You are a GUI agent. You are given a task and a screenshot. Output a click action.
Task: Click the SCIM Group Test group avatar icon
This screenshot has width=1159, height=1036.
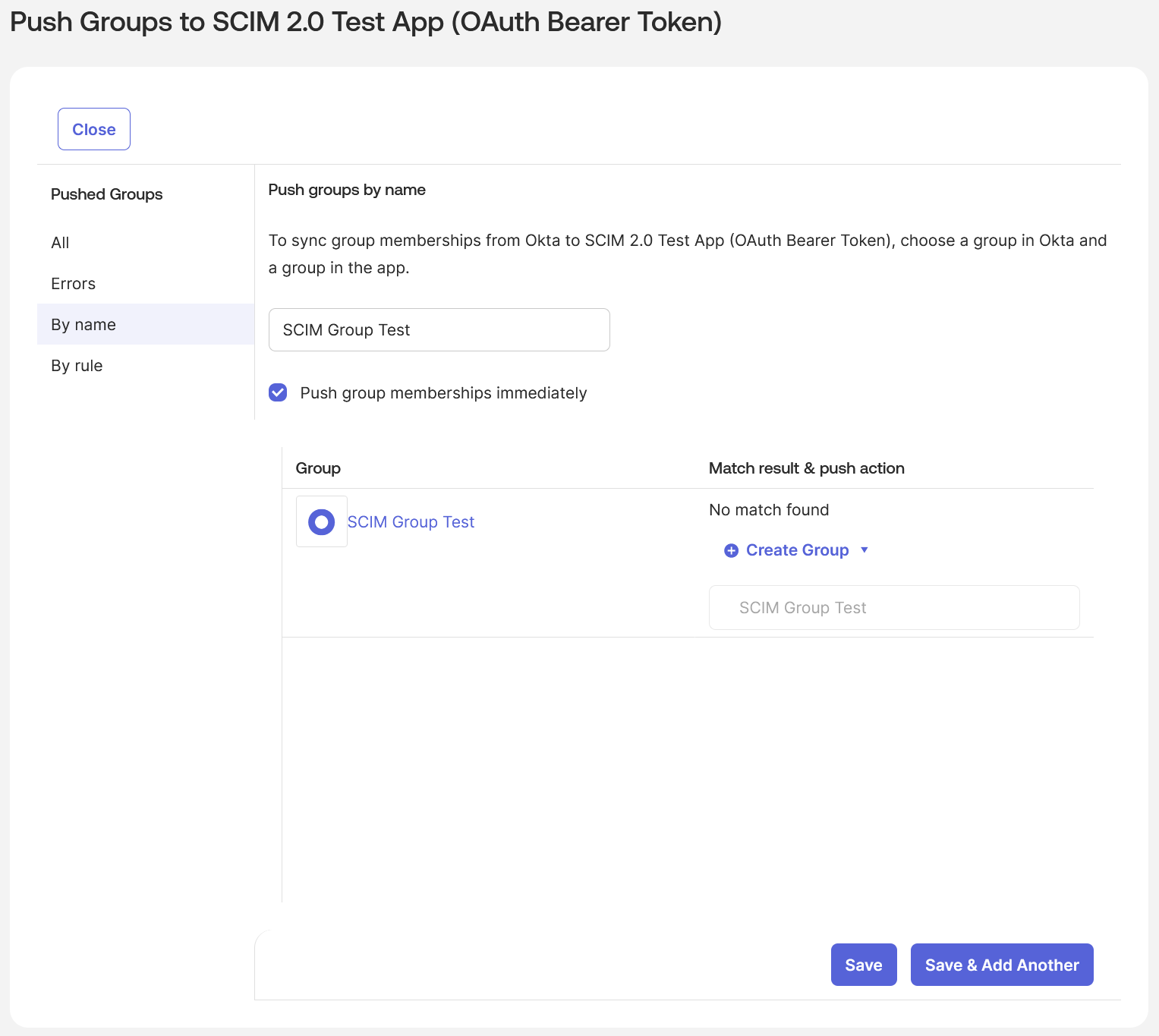pos(321,521)
